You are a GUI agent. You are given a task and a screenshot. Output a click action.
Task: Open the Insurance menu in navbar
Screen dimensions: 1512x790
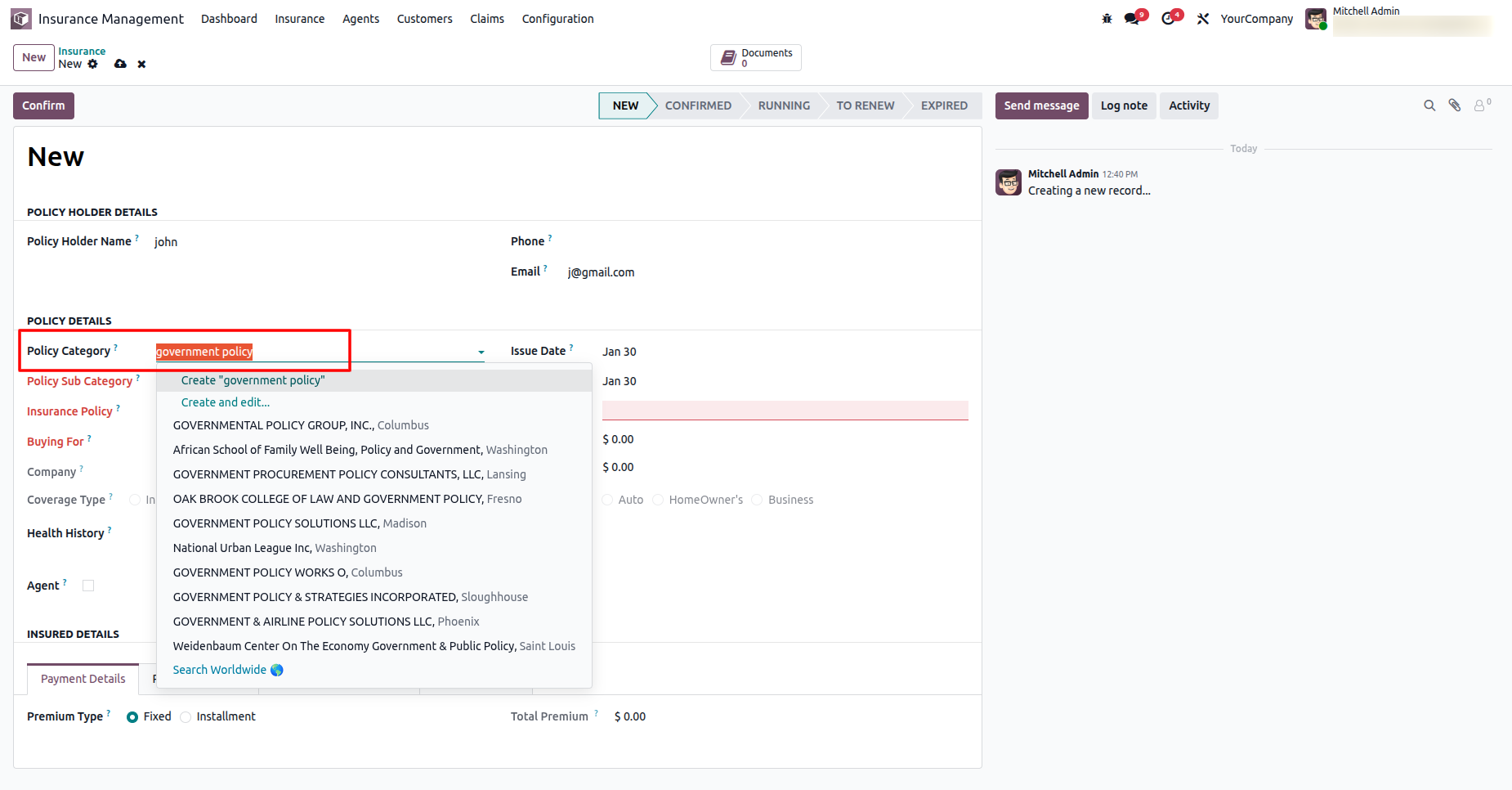(300, 19)
